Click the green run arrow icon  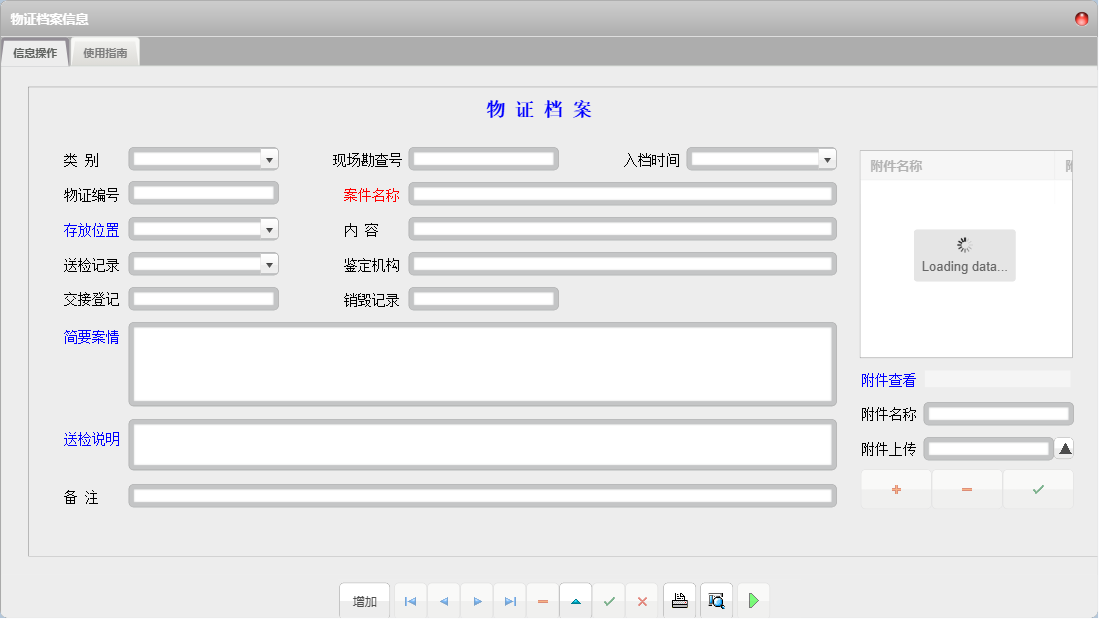point(753,600)
